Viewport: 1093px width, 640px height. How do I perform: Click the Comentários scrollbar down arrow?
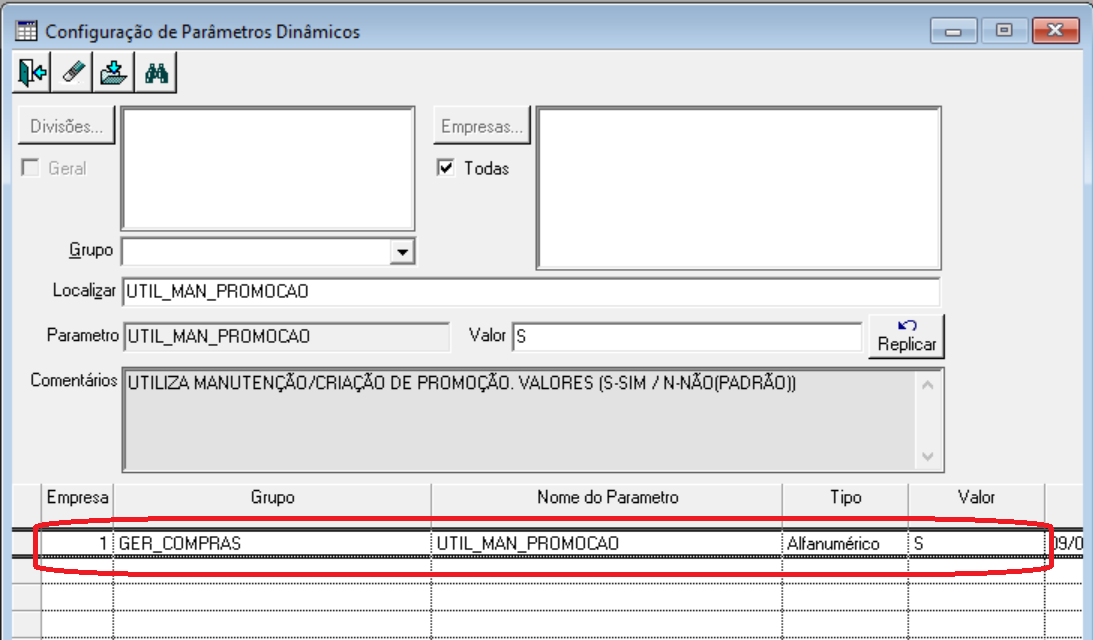coord(928,457)
